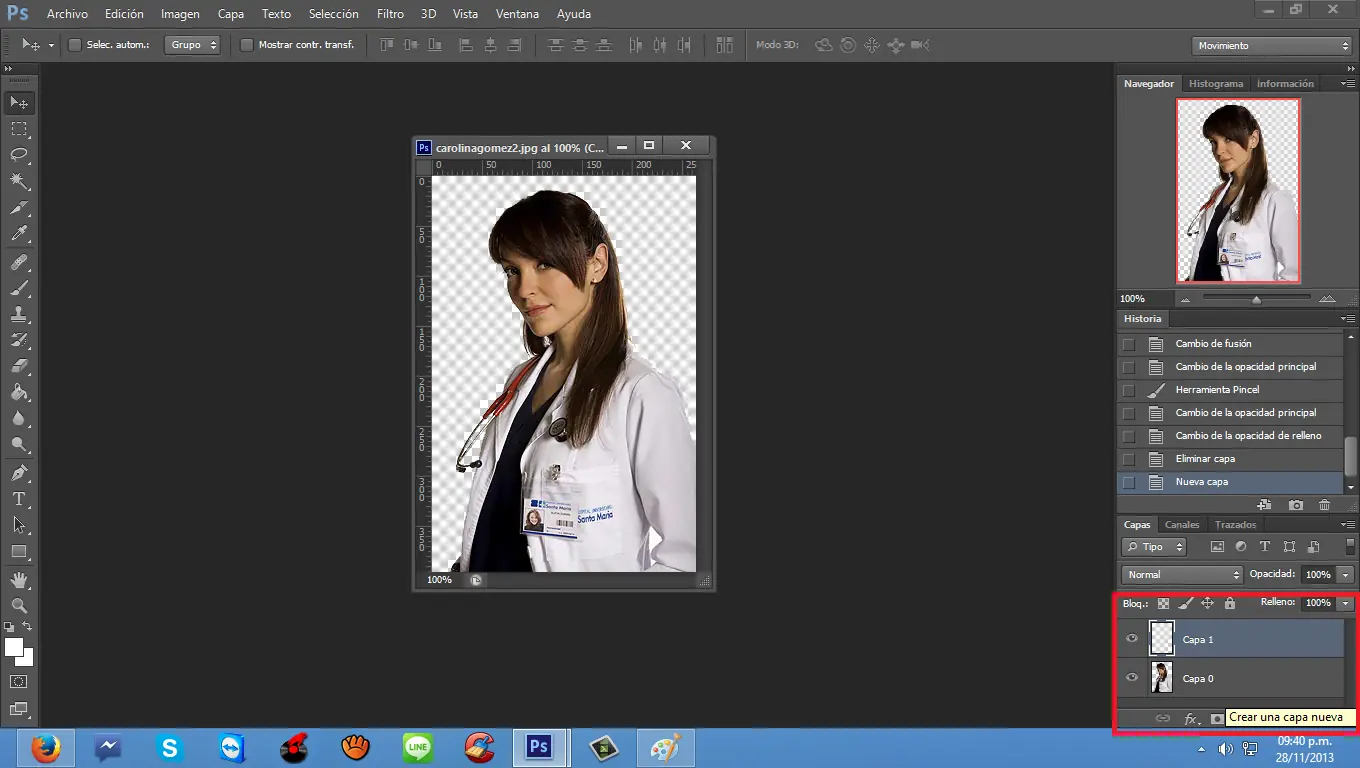Screen dimensions: 1360x768
Task: Open the Navegador panel options menu
Action: point(1346,84)
